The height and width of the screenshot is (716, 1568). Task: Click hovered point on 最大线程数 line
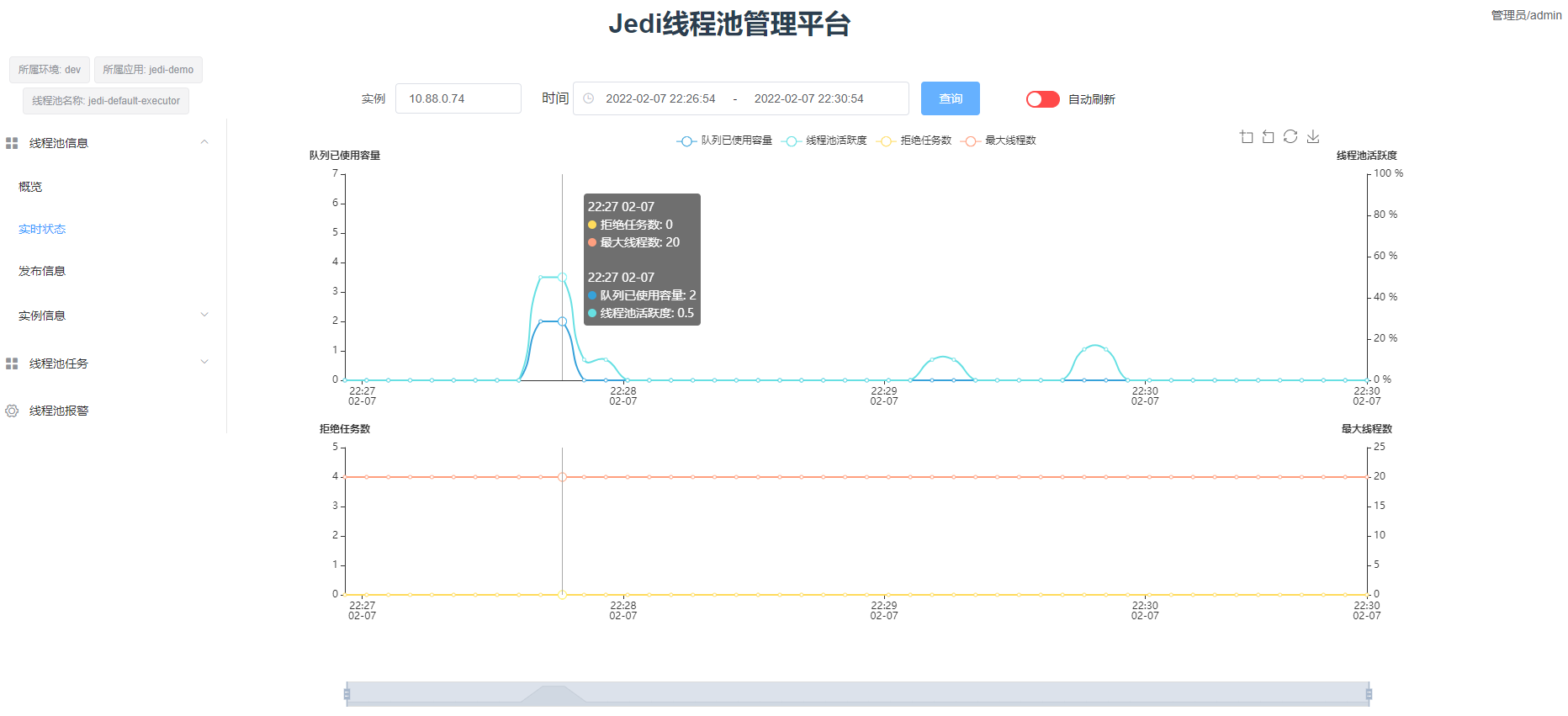click(562, 477)
